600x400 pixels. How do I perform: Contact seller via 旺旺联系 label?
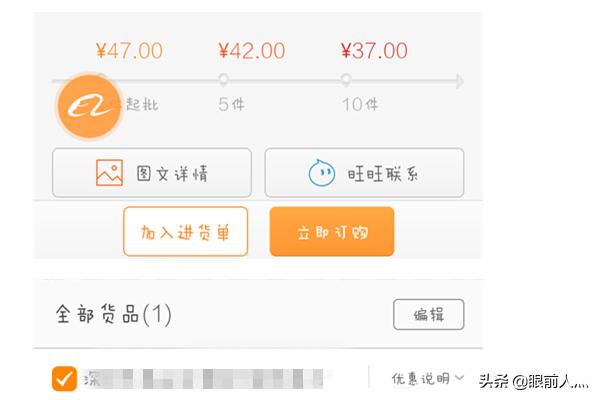click(385, 173)
